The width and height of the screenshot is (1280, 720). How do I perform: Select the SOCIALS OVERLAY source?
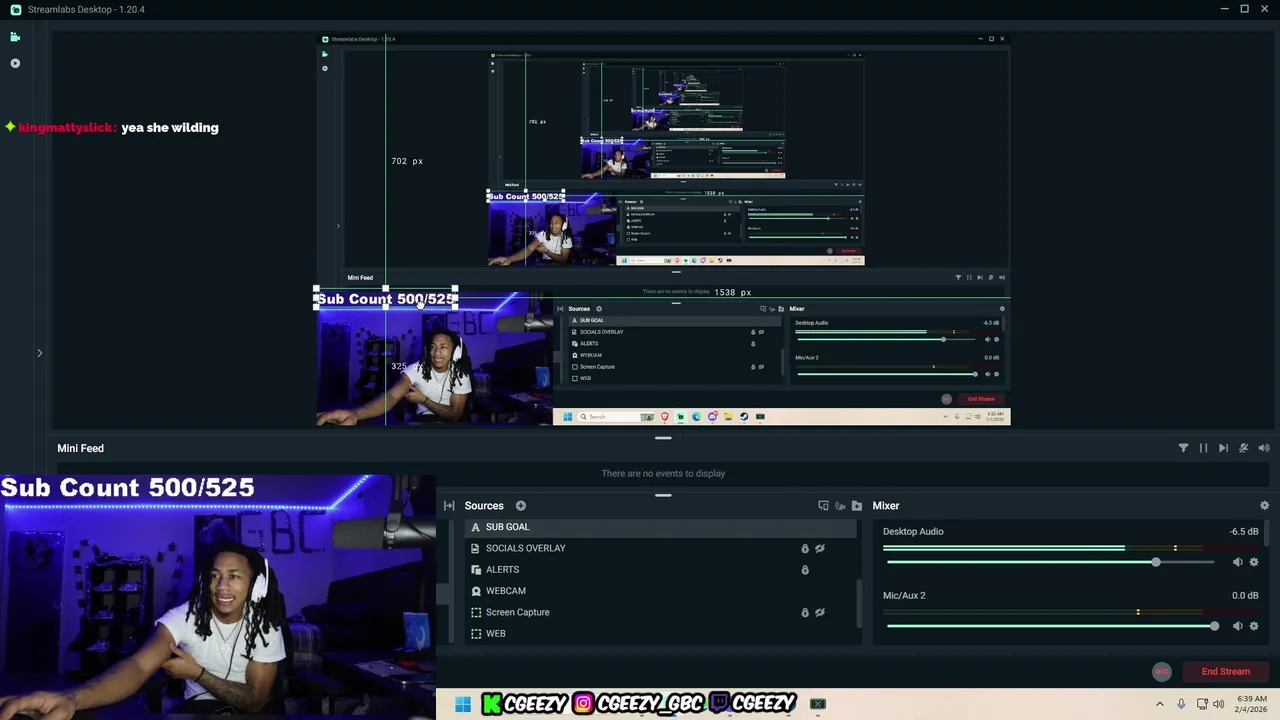point(662,548)
